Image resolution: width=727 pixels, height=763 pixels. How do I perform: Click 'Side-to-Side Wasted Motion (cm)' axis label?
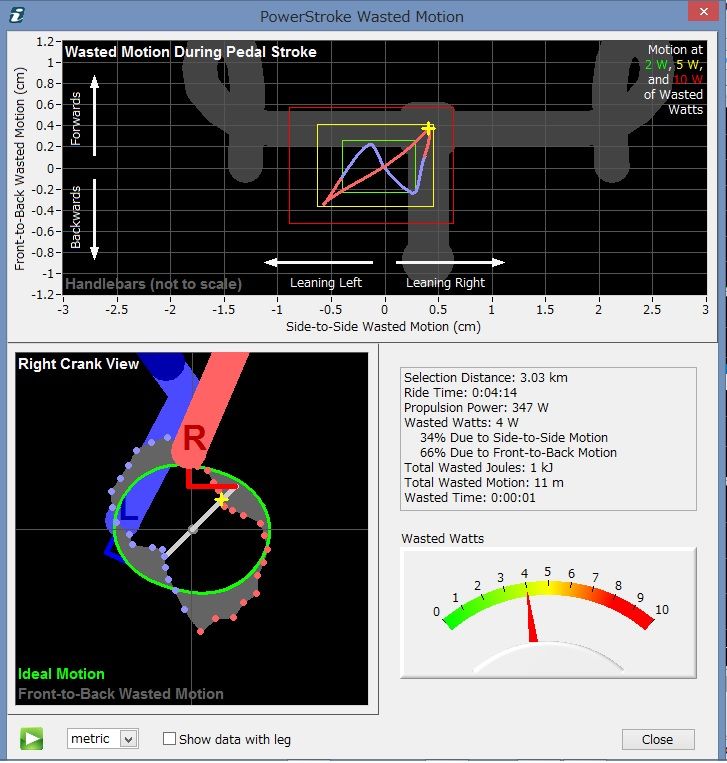[383, 327]
